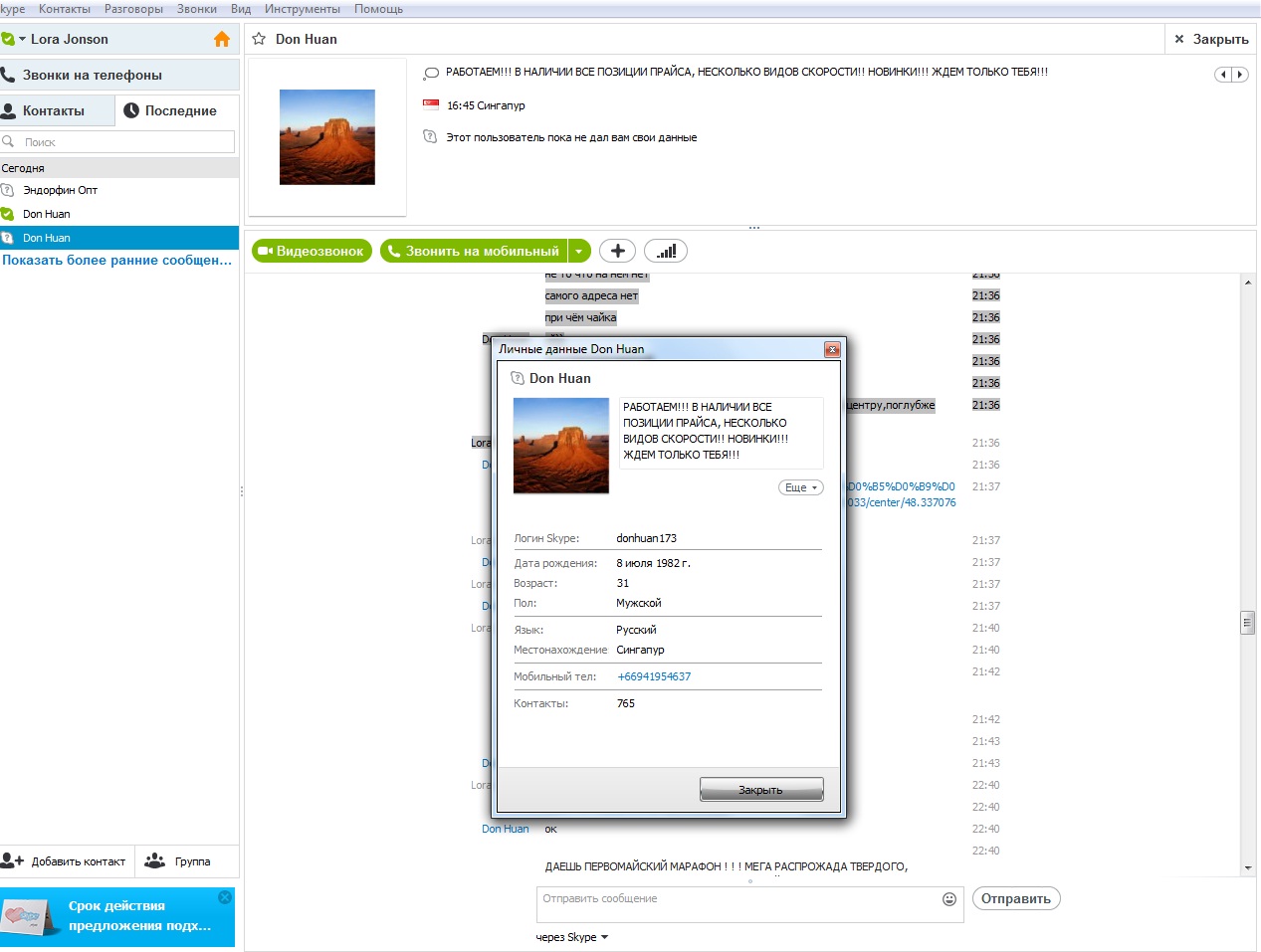Select the Эндорфин Опт conversation
The image size is (1261, 952).
(119, 190)
